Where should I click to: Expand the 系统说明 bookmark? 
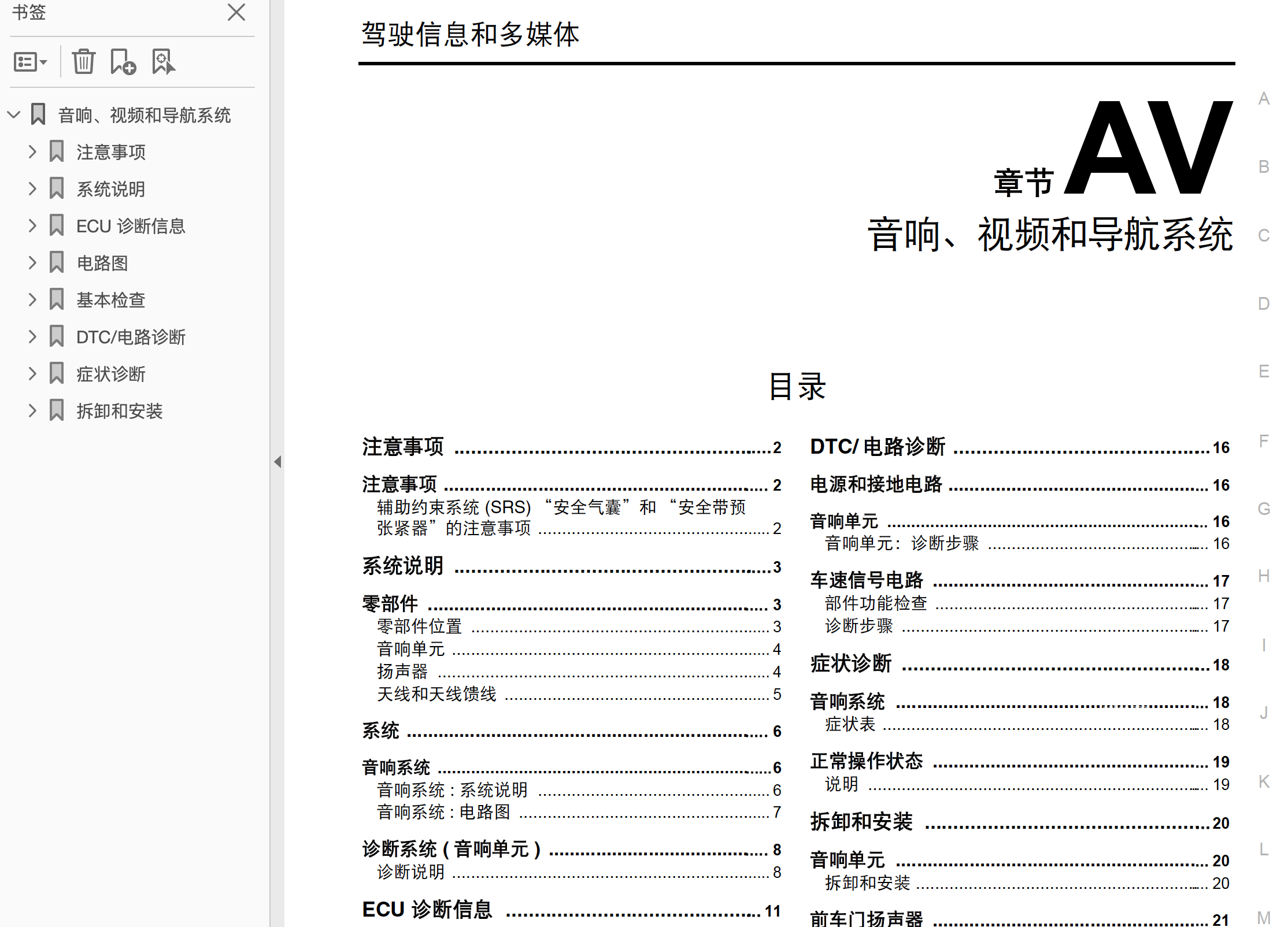[32, 188]
